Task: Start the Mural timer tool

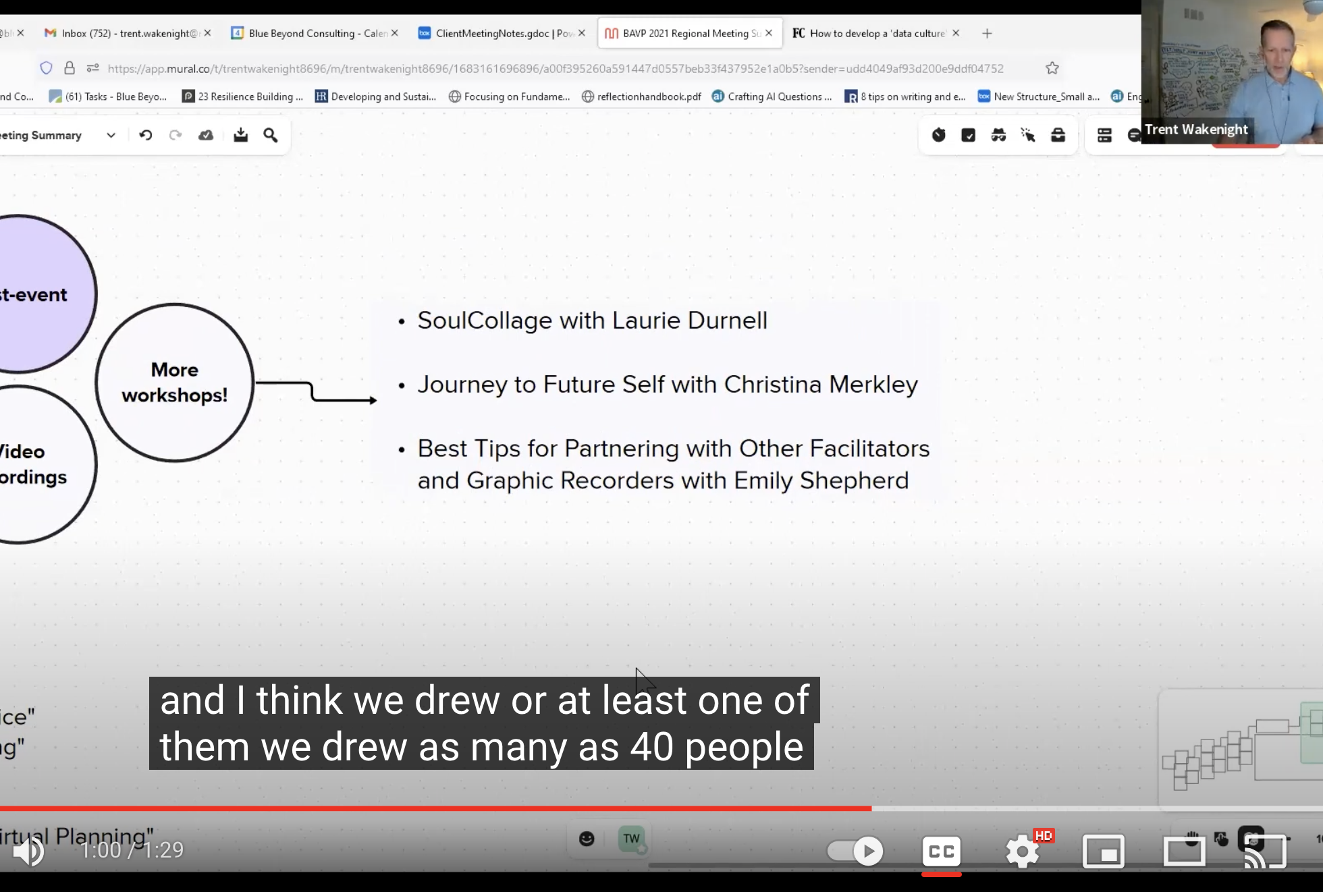Action: (938, 136)
